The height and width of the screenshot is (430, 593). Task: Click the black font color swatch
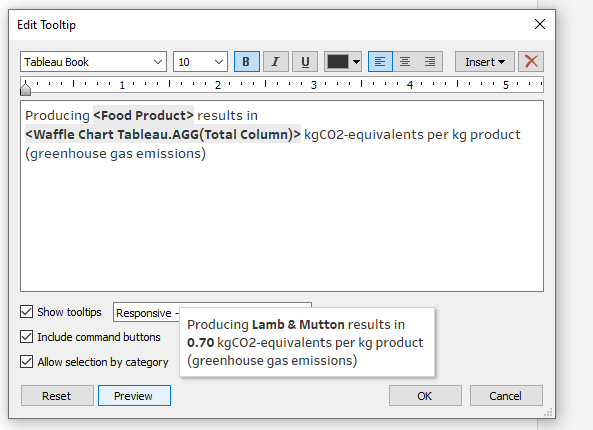(338, 62)
